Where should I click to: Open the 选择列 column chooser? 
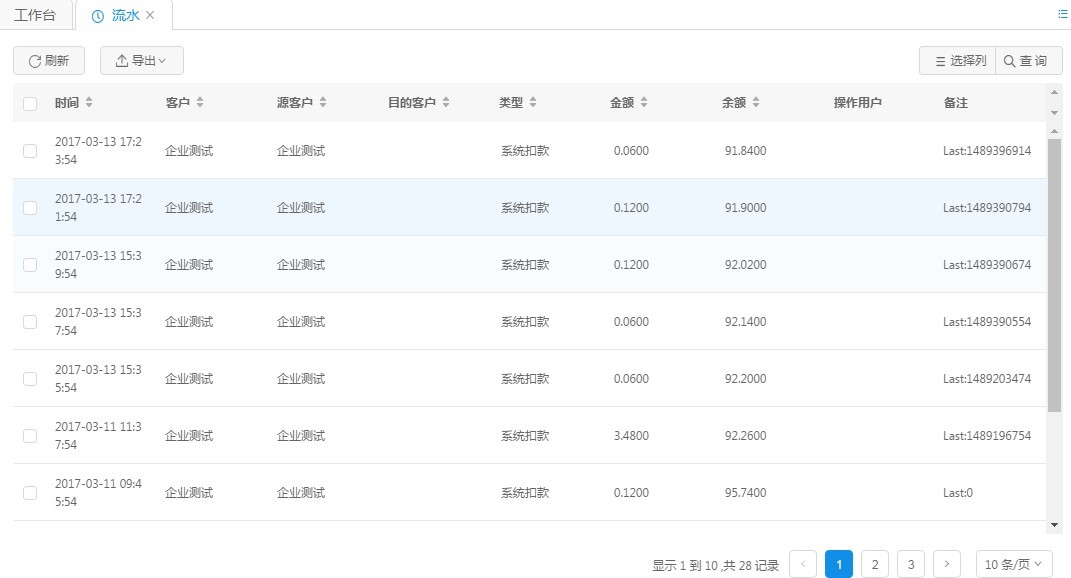958,61
